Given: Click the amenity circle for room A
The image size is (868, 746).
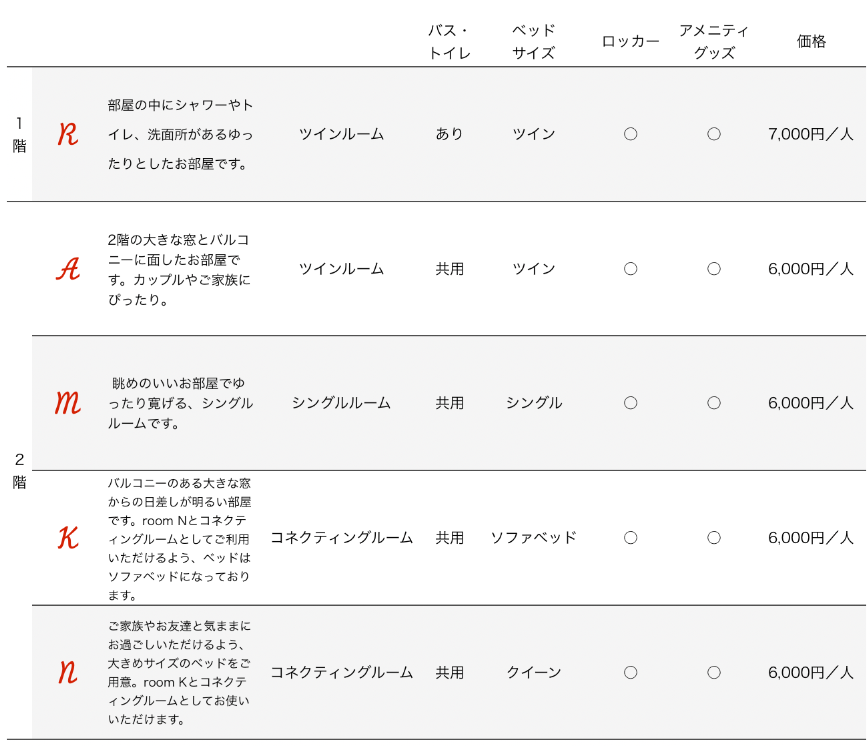Looking at the screenshot, I should 714,269.
